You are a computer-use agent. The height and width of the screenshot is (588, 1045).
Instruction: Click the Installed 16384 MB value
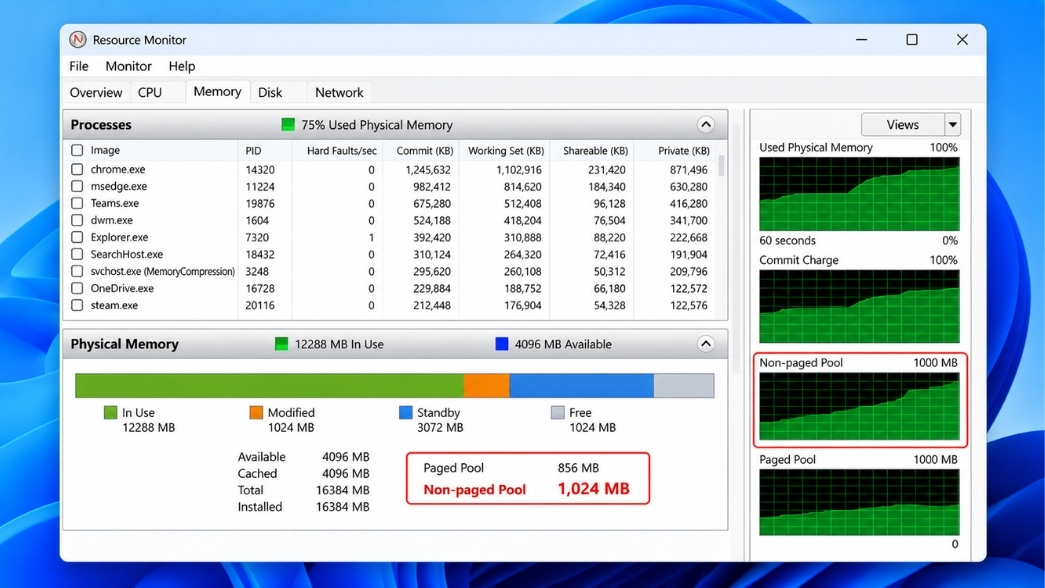[342, 507]
